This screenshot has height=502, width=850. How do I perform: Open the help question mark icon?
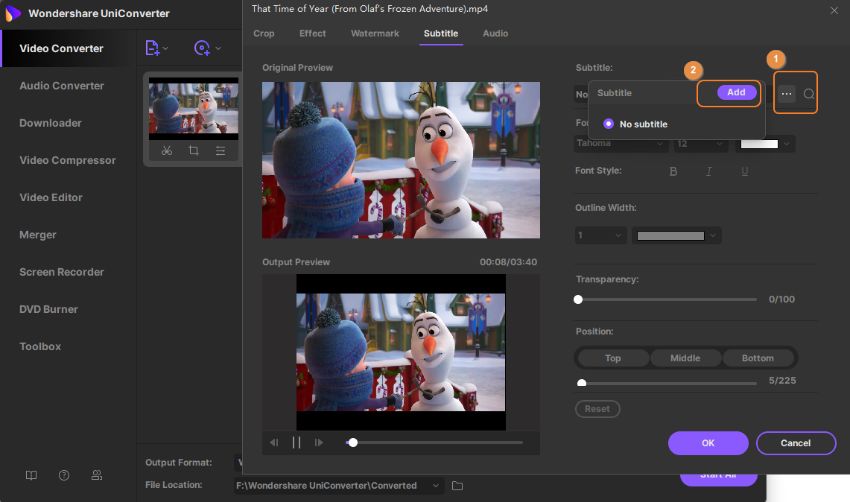coord(64,475)
